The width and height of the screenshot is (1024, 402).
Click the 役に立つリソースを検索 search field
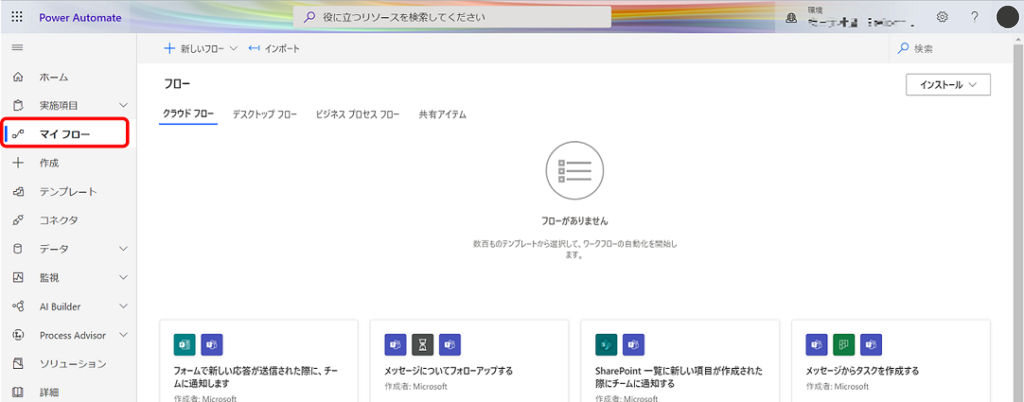click(x=452, y=17)
